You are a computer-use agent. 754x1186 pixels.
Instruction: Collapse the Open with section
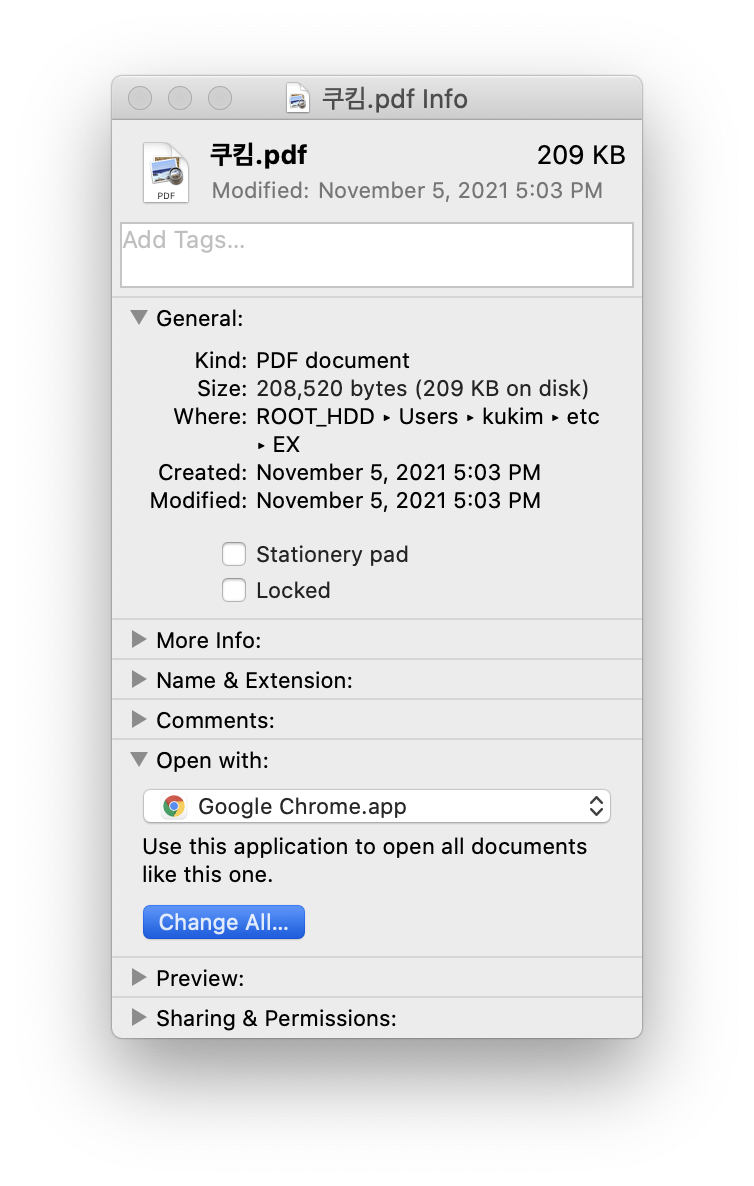[138, 759]
